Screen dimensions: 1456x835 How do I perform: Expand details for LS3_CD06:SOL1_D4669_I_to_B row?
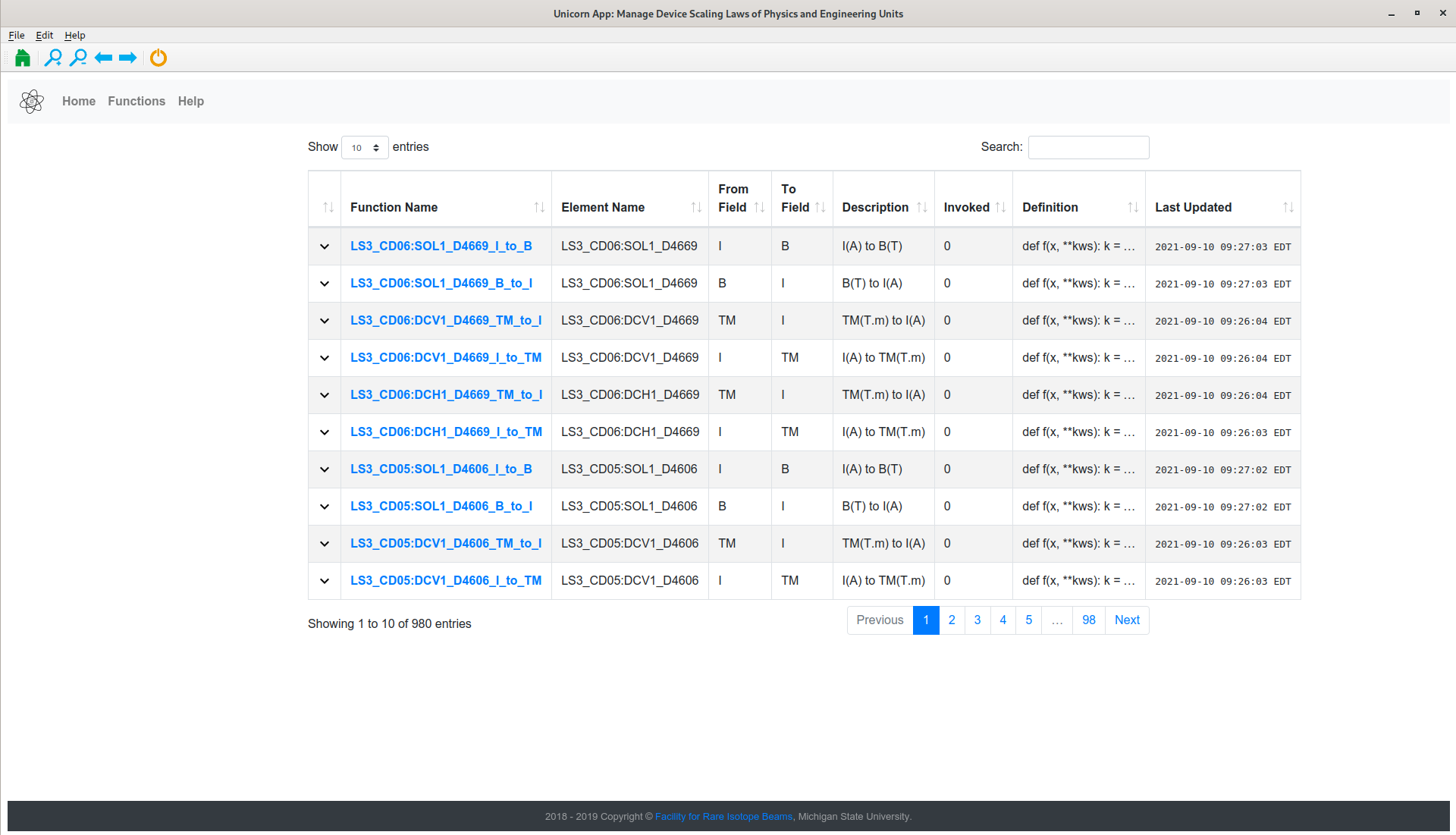pyautogui.click(x=324, y=246)
